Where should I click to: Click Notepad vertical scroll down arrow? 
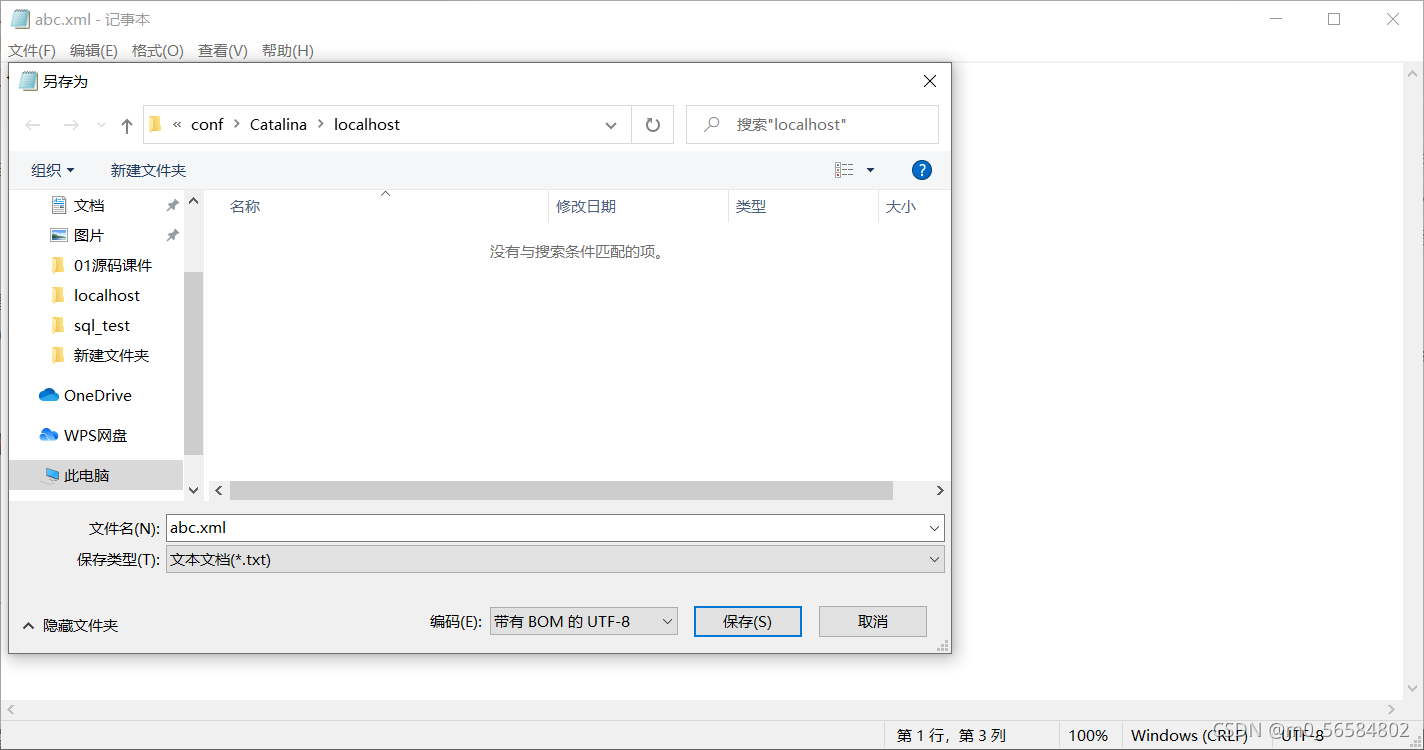[x=1414, y=689]
